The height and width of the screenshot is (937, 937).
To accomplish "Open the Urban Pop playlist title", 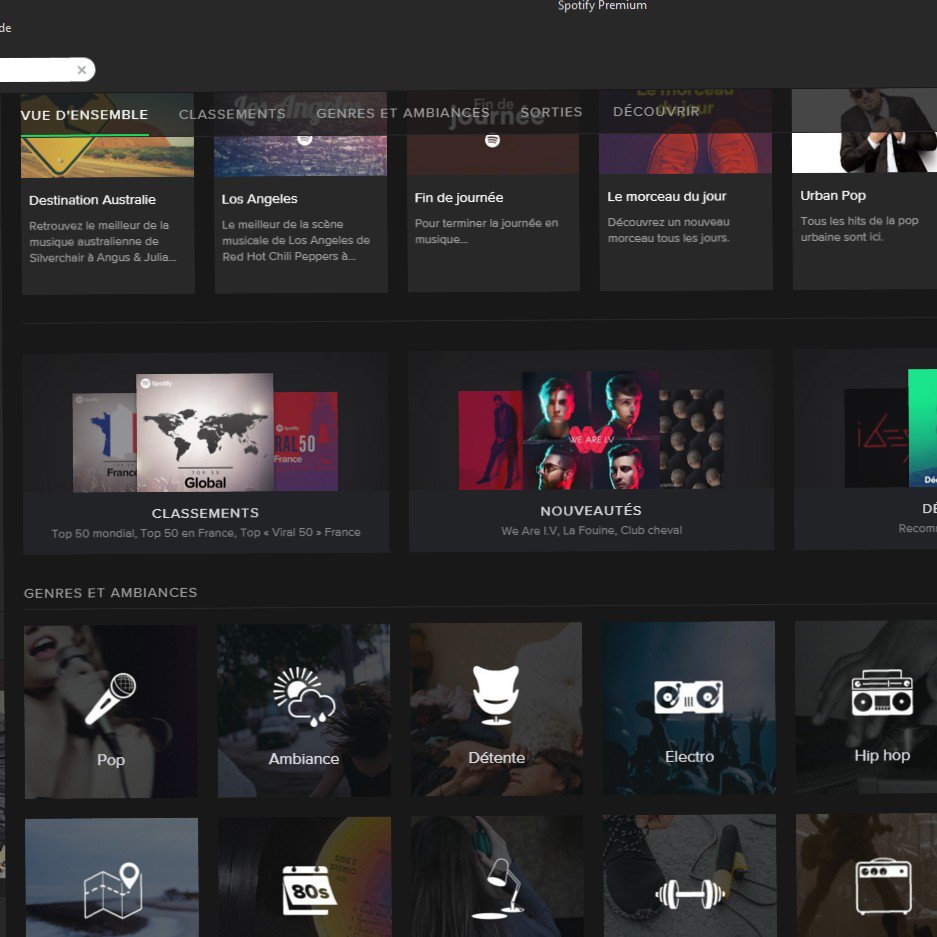I will 833,195.
